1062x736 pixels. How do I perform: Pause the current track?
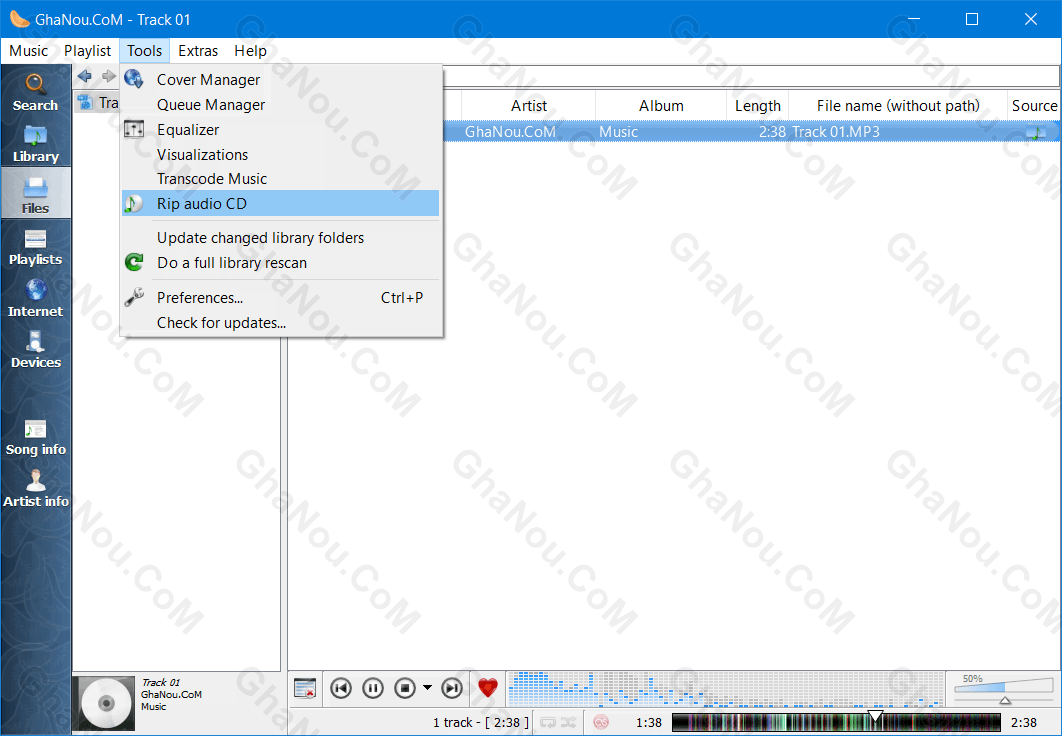[373, 688]
